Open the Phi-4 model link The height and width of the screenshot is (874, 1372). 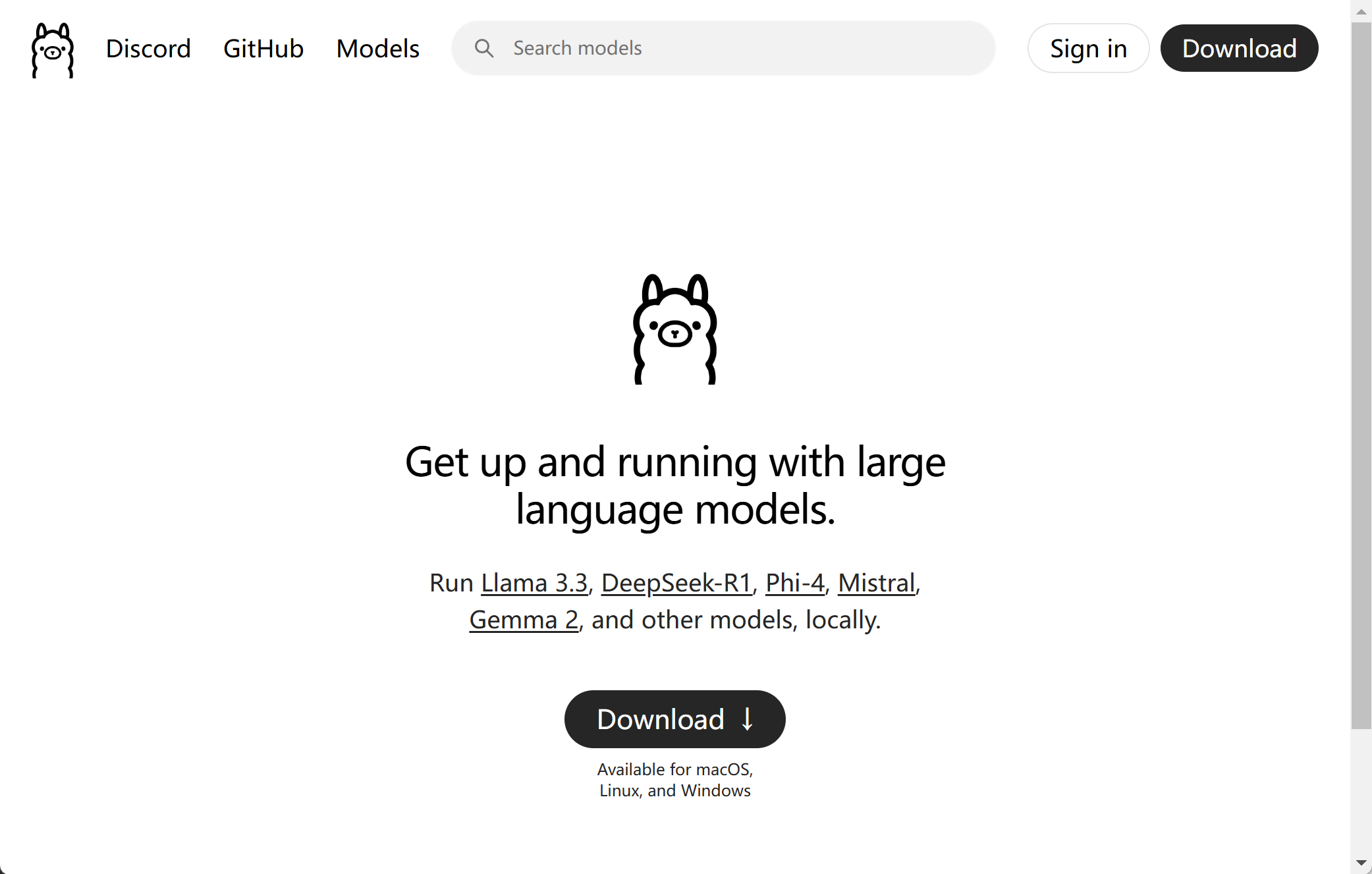pos(795,583)
